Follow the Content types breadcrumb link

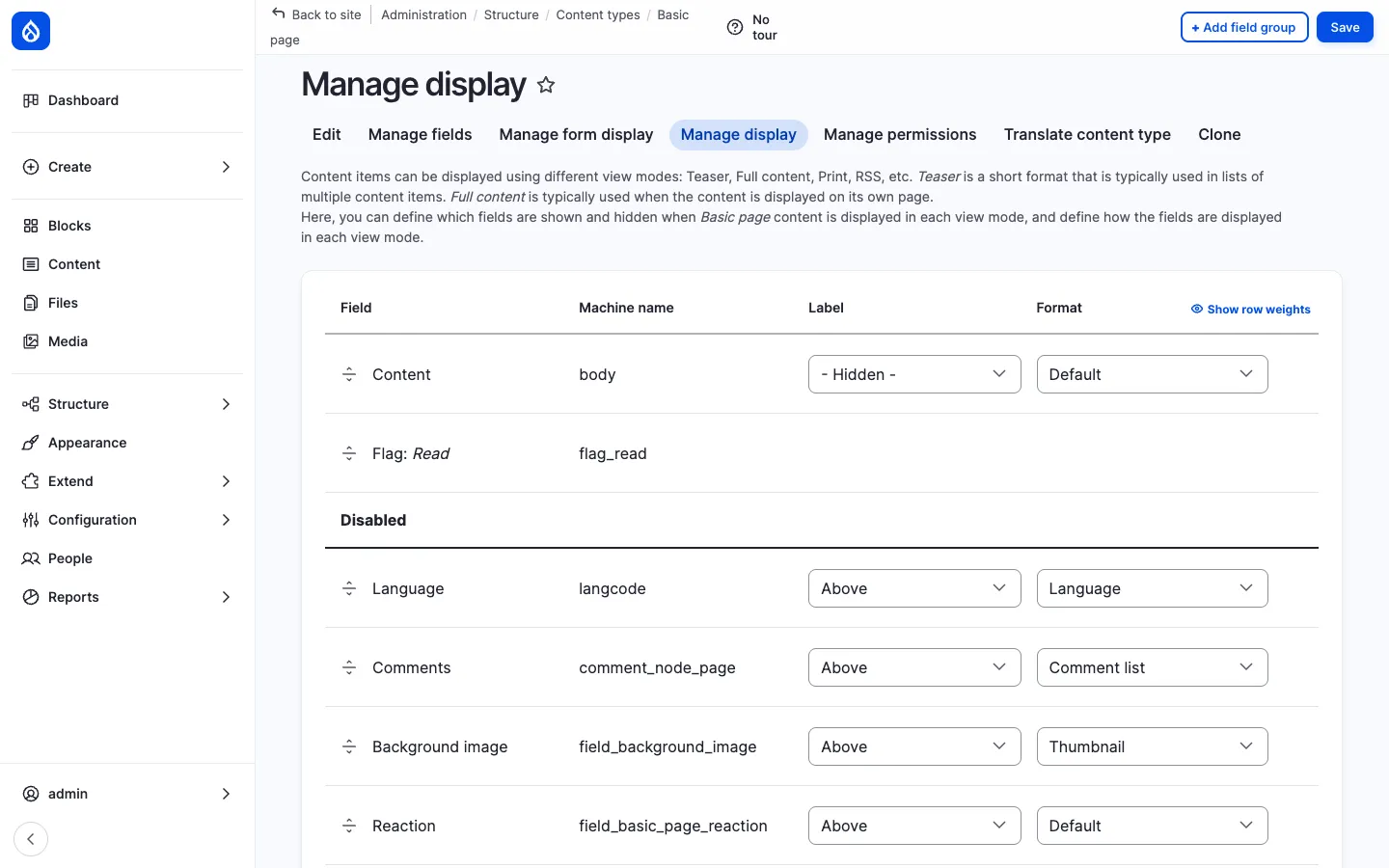(598, 14)
